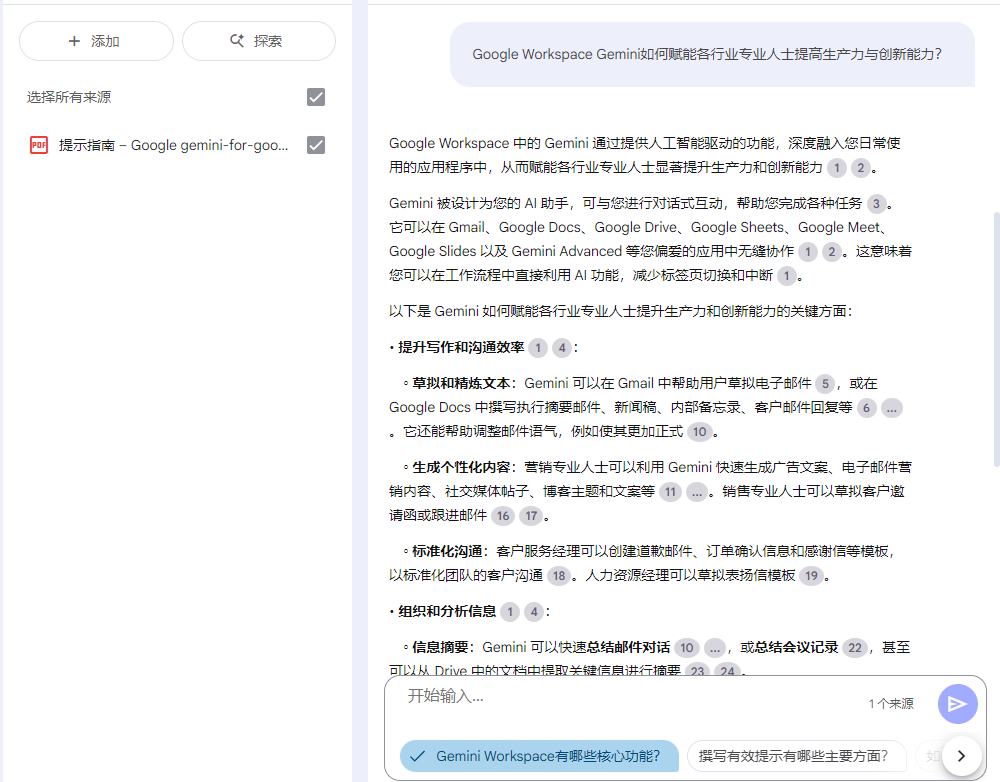Click the 1 个来源 indicator
Viewport: 1000px width, 782px height.
(891, 704)
